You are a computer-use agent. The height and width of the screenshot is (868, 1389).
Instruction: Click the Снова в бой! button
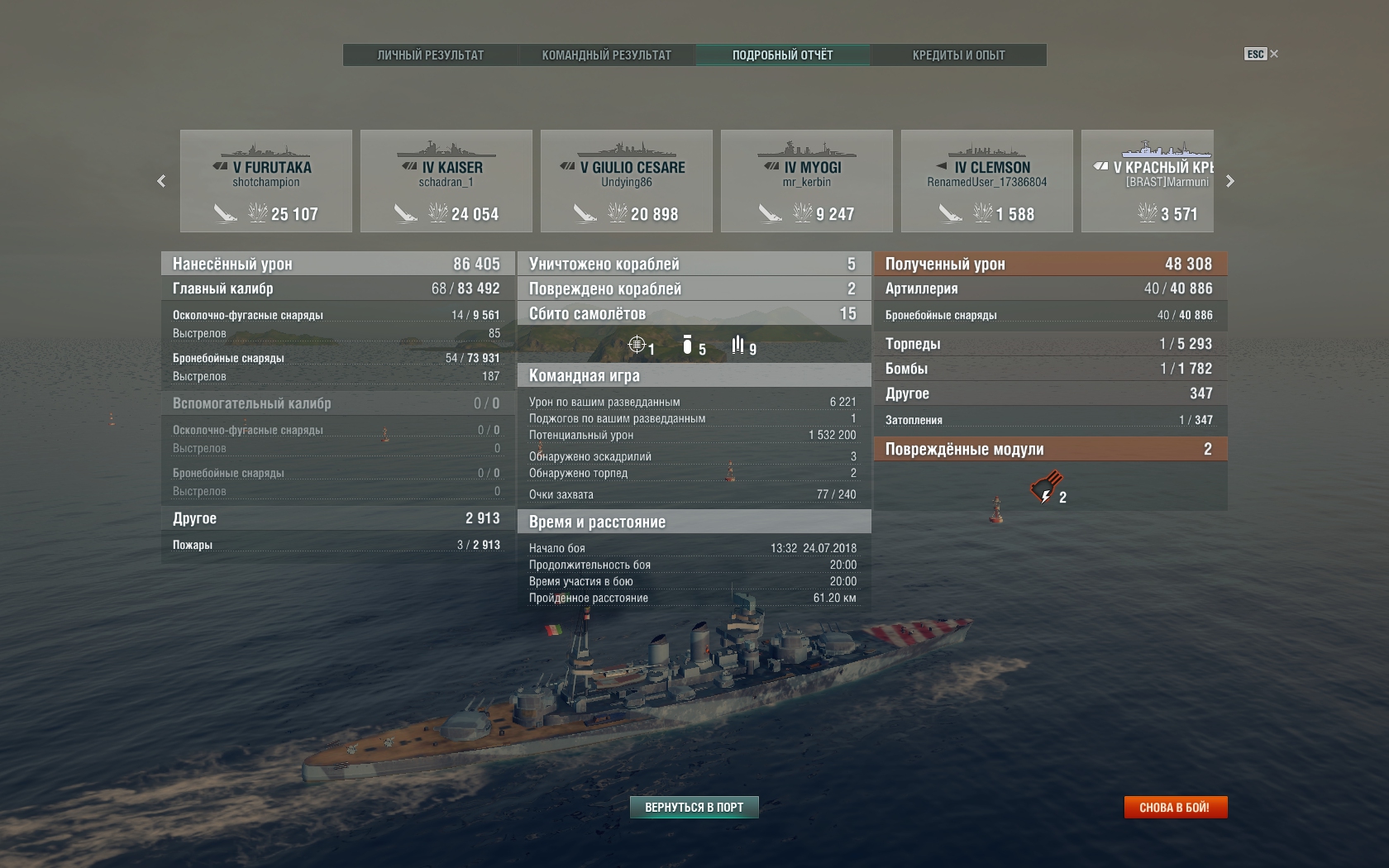pyautogui.click(x=1175, y=808)
